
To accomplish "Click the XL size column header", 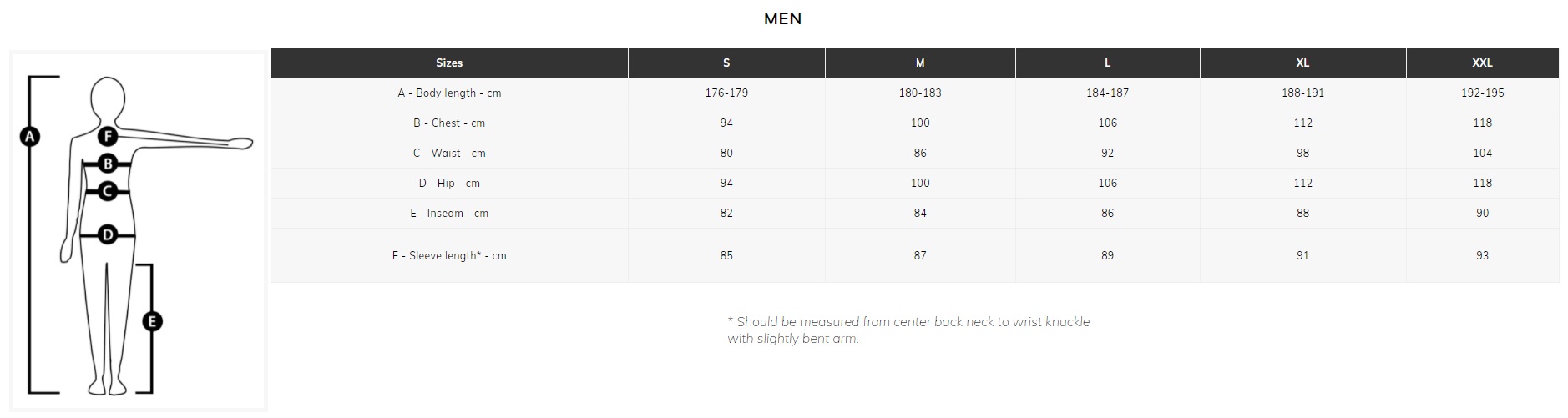I will 1302,63.
